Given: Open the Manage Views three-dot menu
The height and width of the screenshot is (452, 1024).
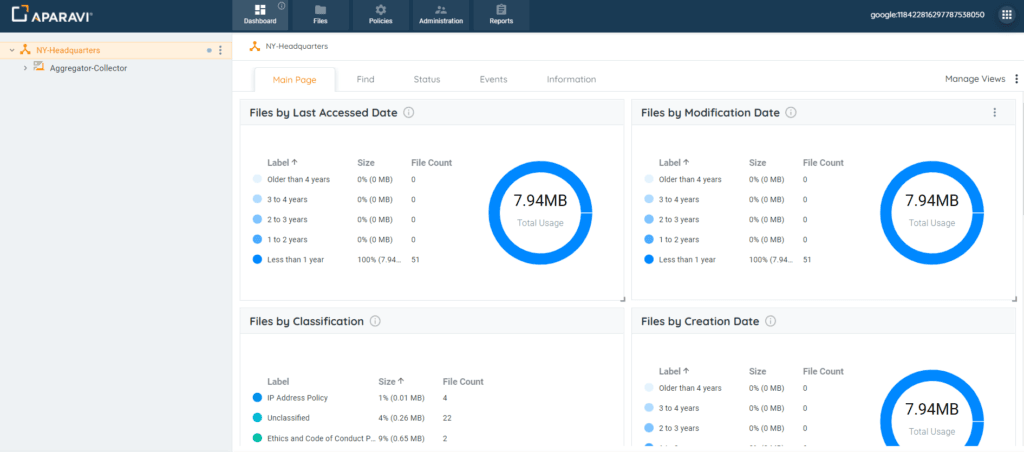Looking at the screenshot, I should tap(1016, 79).
